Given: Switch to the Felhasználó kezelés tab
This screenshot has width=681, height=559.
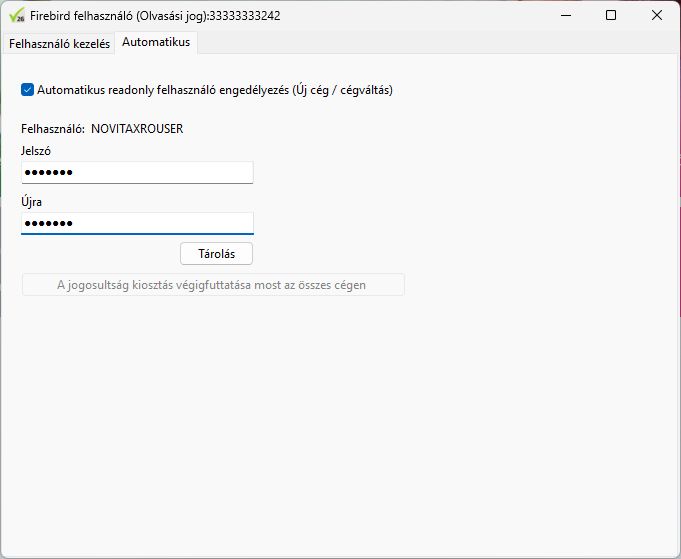Looking at the screenshot, I should click(x=58, y=43).
